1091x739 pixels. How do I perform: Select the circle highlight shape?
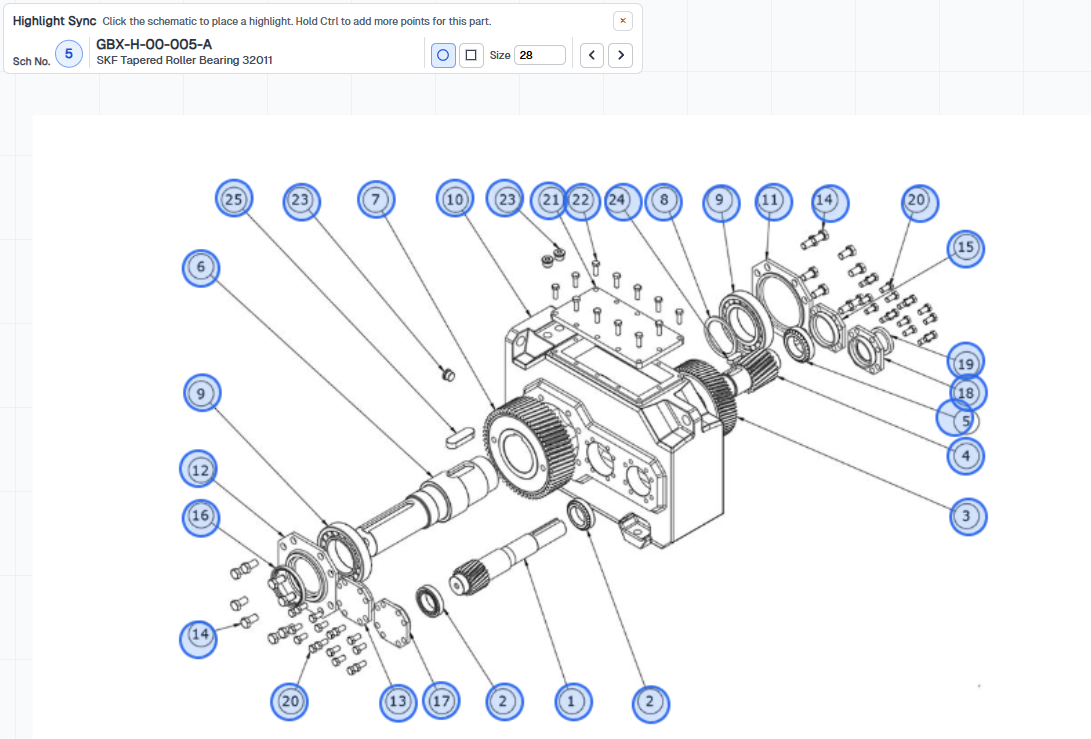[443, 55]
